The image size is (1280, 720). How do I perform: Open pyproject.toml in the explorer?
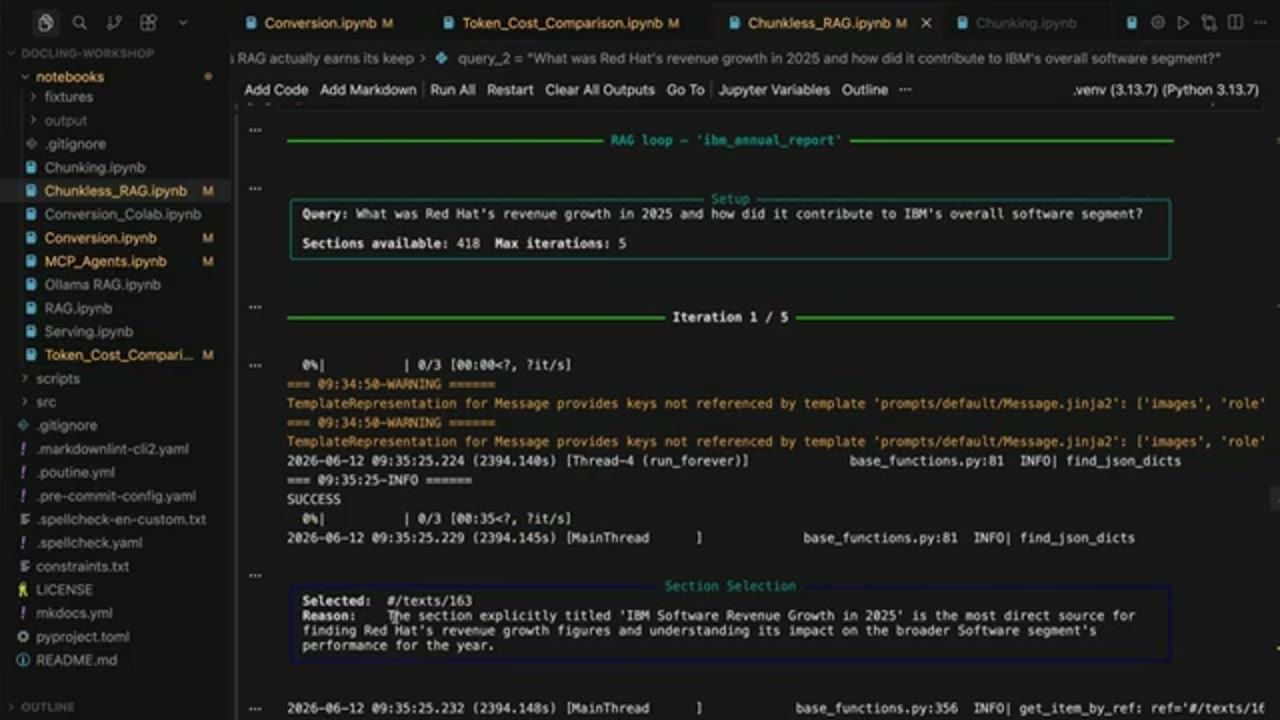[x=82, y=637]
